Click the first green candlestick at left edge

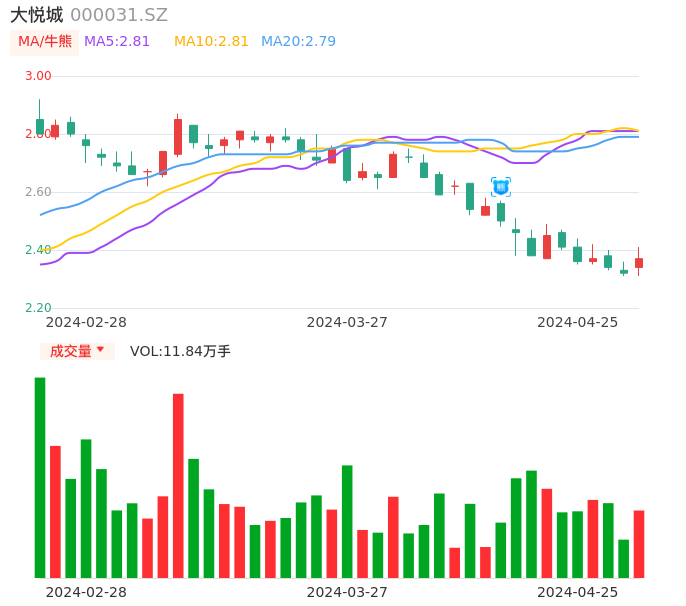[x=40, y=127]
